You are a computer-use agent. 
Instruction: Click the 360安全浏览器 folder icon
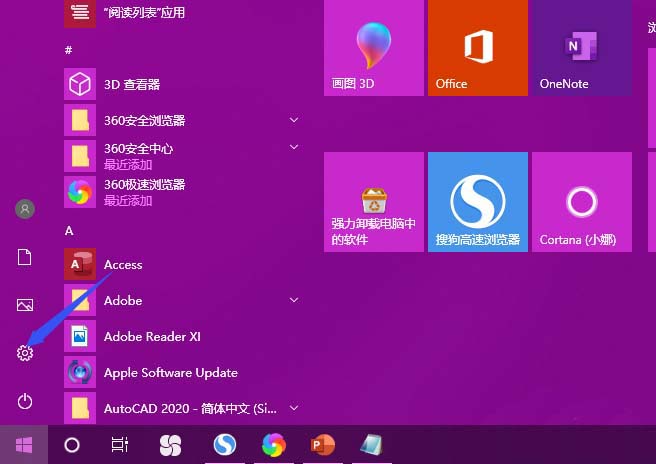[80, 120]
